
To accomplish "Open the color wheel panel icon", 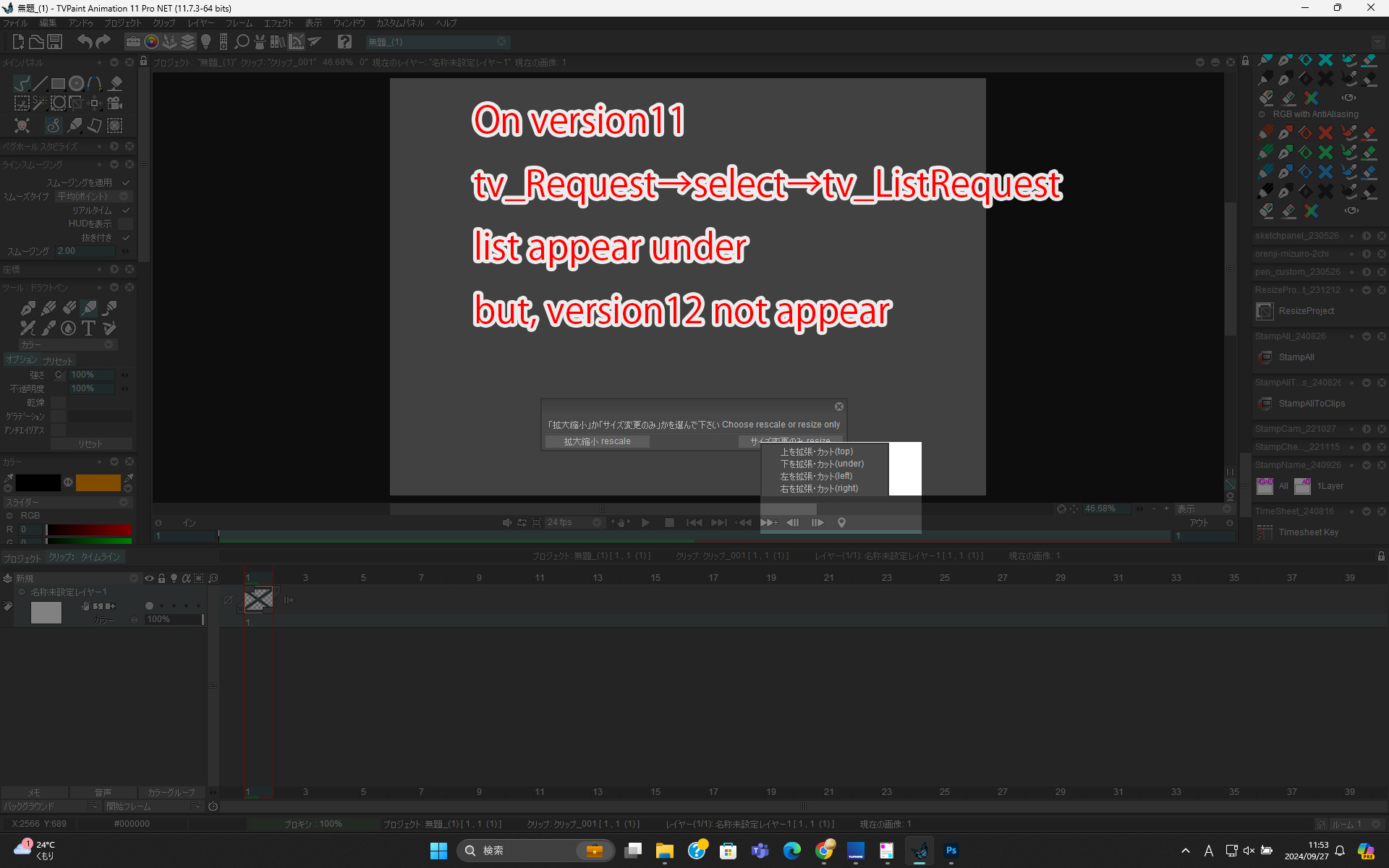I will [151, 42].
